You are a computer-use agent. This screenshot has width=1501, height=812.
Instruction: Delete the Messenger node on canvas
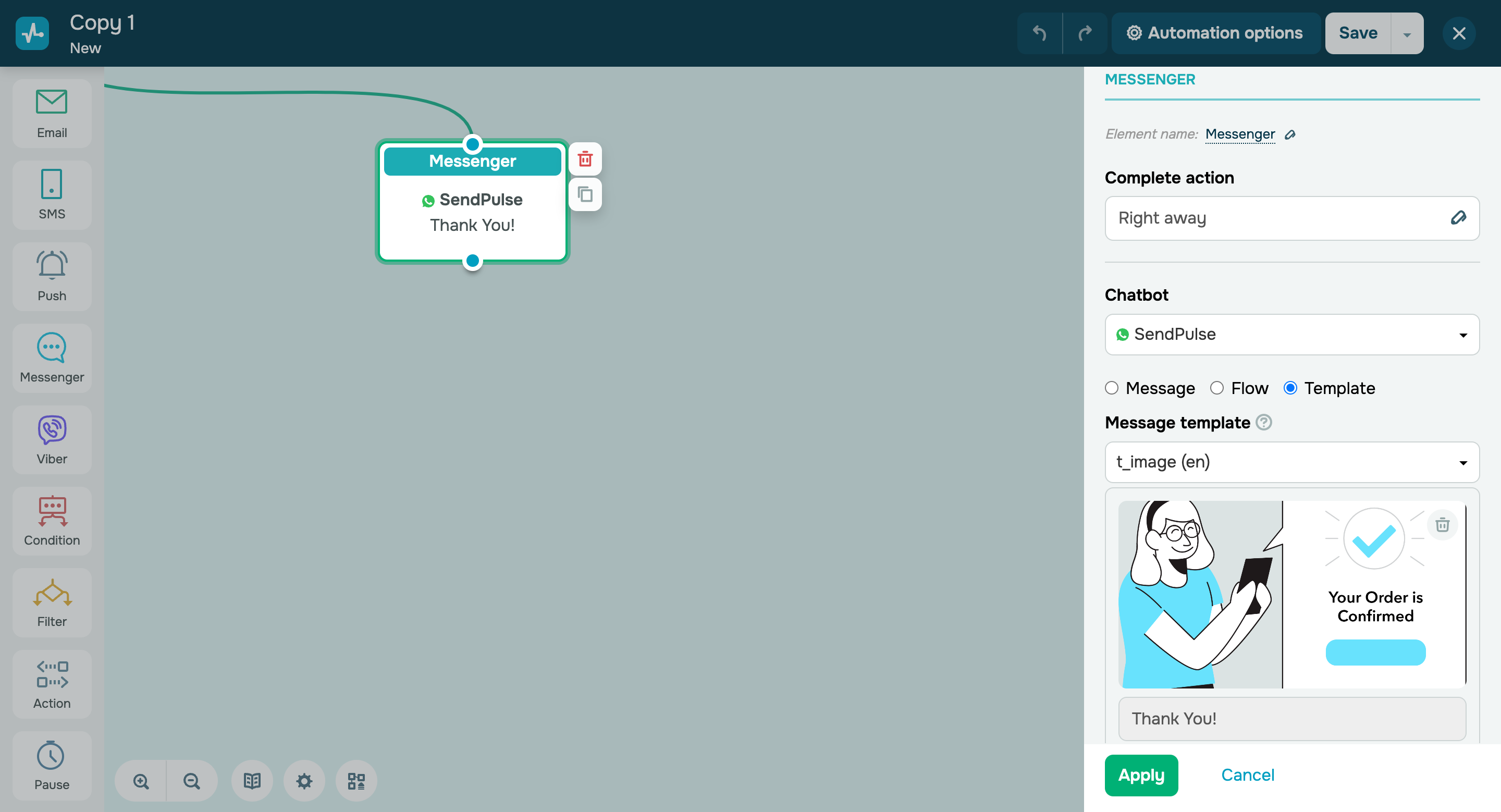[x=585, y=158]
